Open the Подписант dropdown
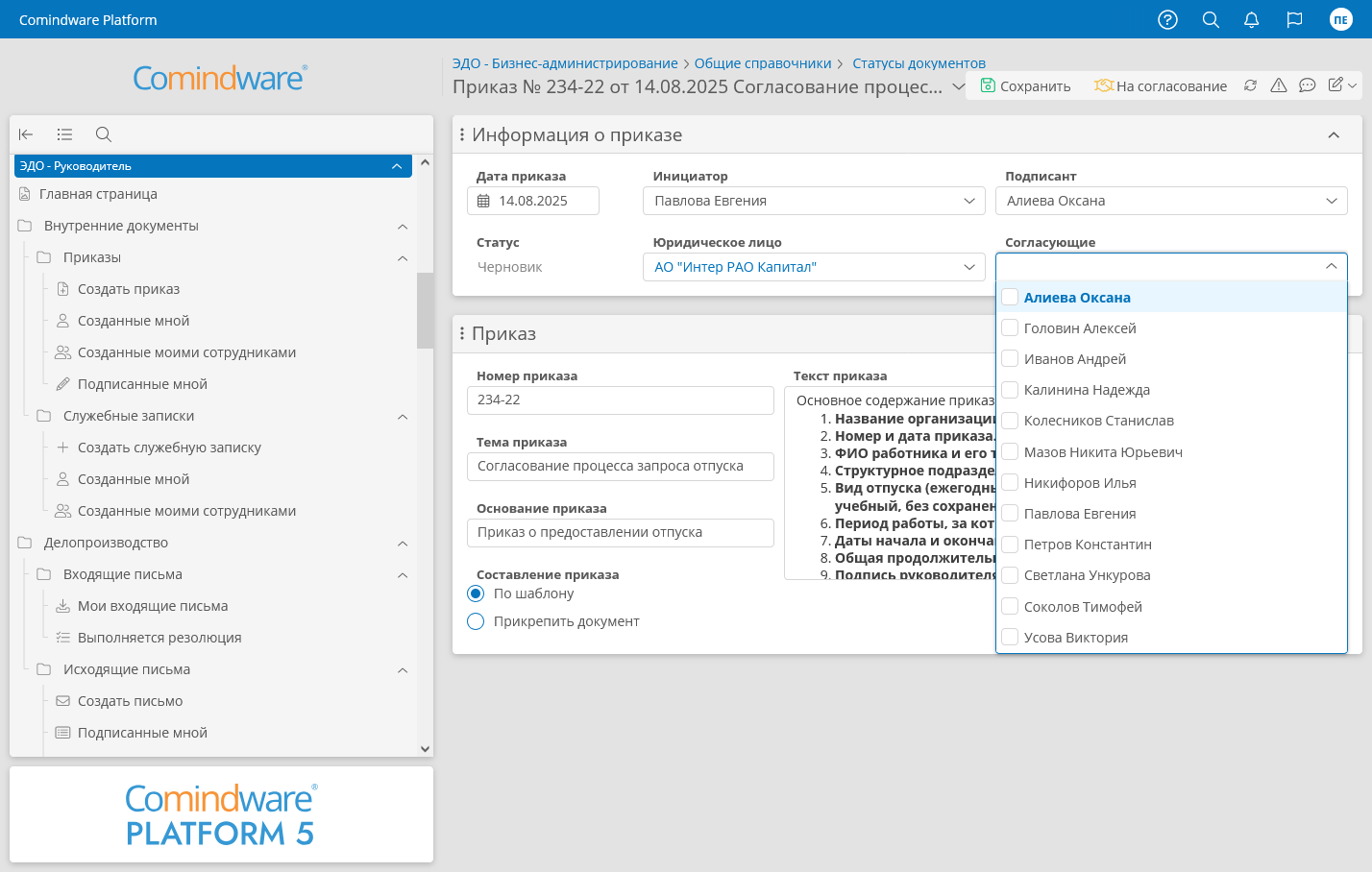The width and height of the screenshot is (1372, 872). click(x=1171, y=201)
